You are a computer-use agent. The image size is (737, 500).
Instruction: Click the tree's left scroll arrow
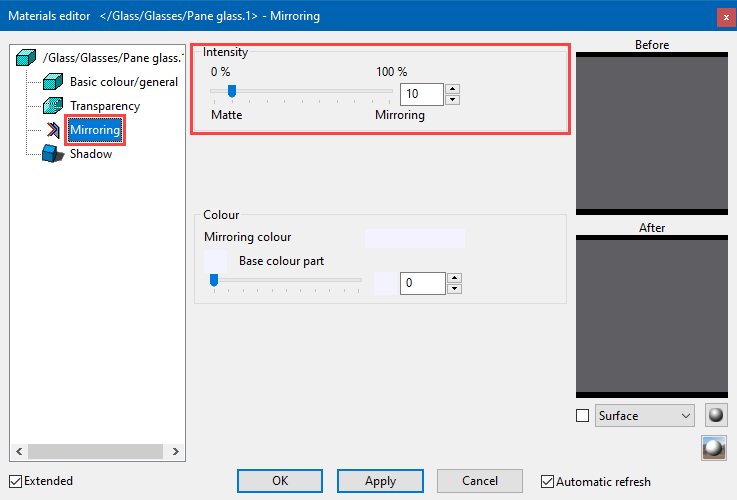[19, 452]
